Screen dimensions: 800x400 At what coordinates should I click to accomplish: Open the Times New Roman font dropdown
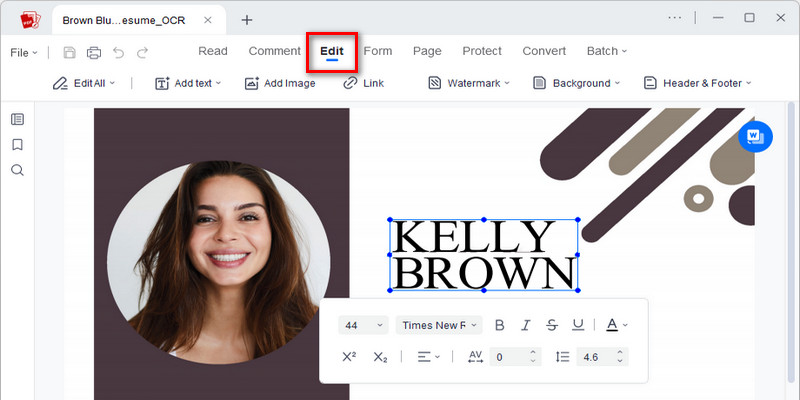(439, 325)
